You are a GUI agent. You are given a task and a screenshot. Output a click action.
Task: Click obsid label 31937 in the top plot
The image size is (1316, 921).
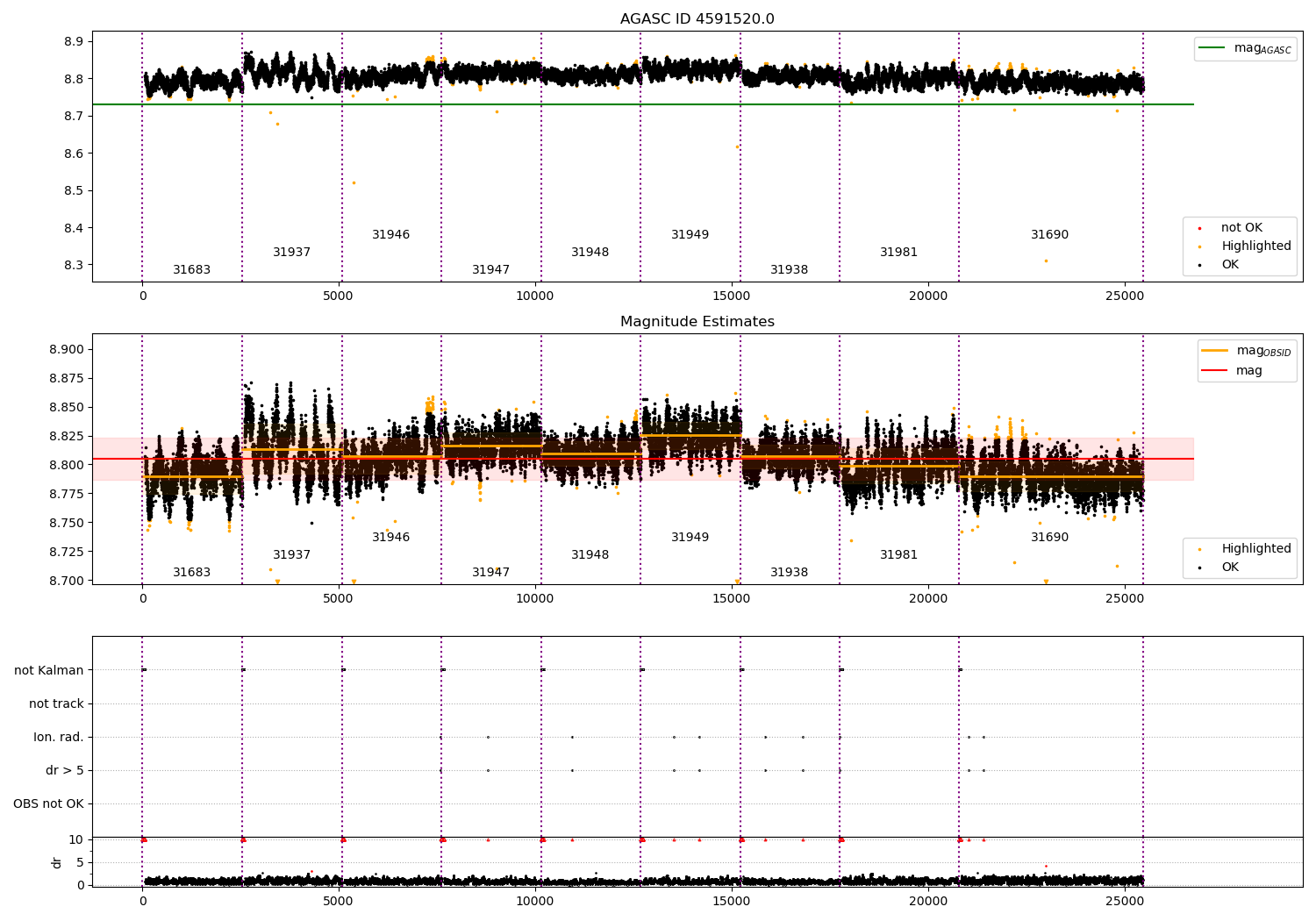pos(291,253)
